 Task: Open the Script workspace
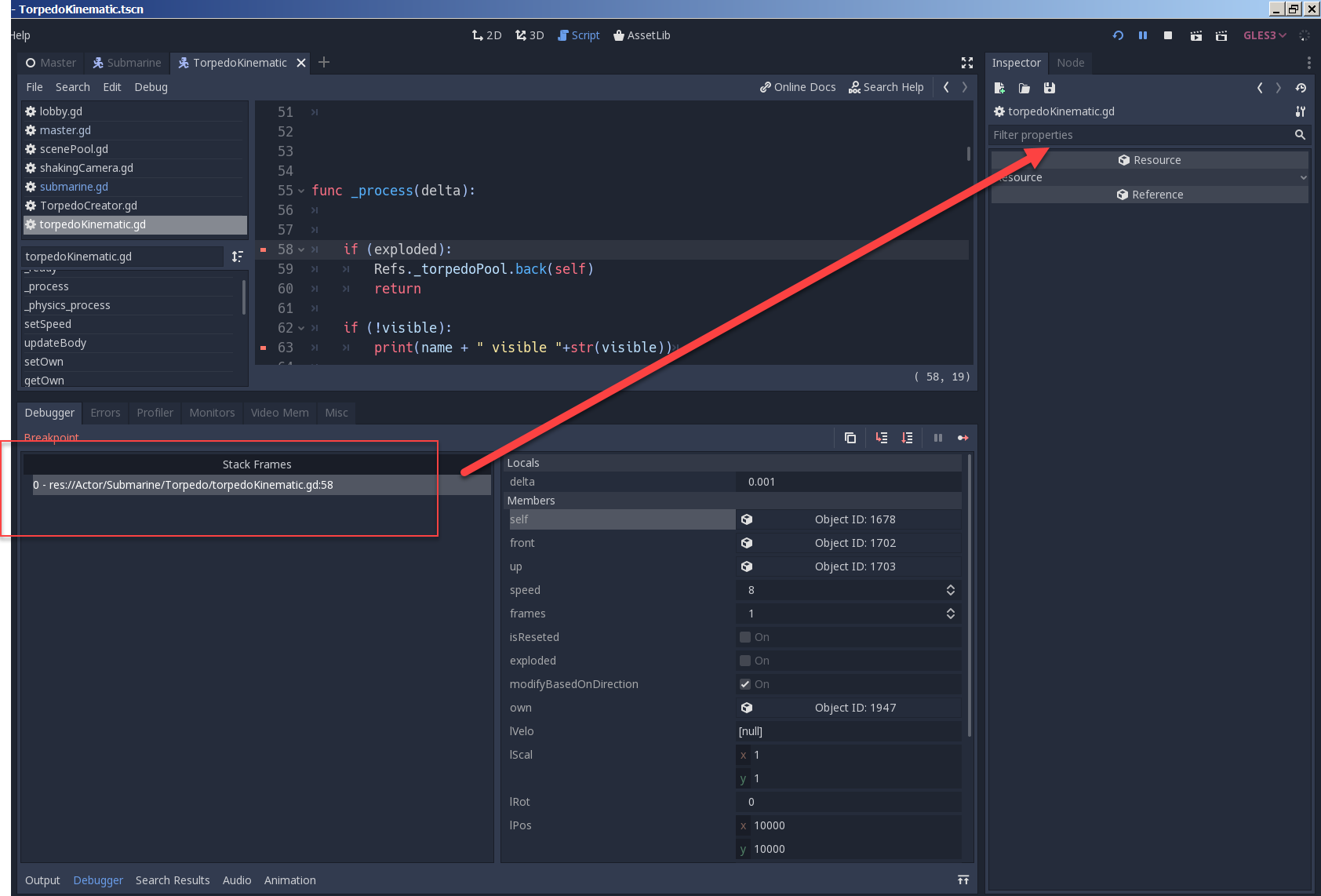[x=578, y=35]
